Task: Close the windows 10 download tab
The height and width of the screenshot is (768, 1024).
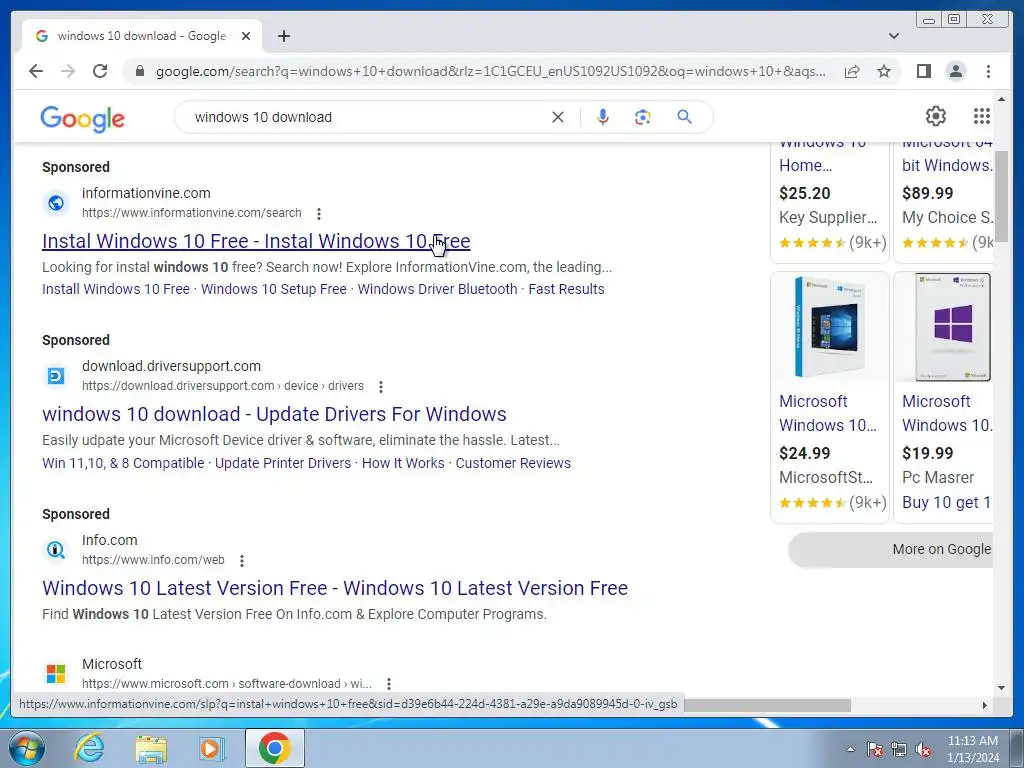Action: (x=246, y=36)
